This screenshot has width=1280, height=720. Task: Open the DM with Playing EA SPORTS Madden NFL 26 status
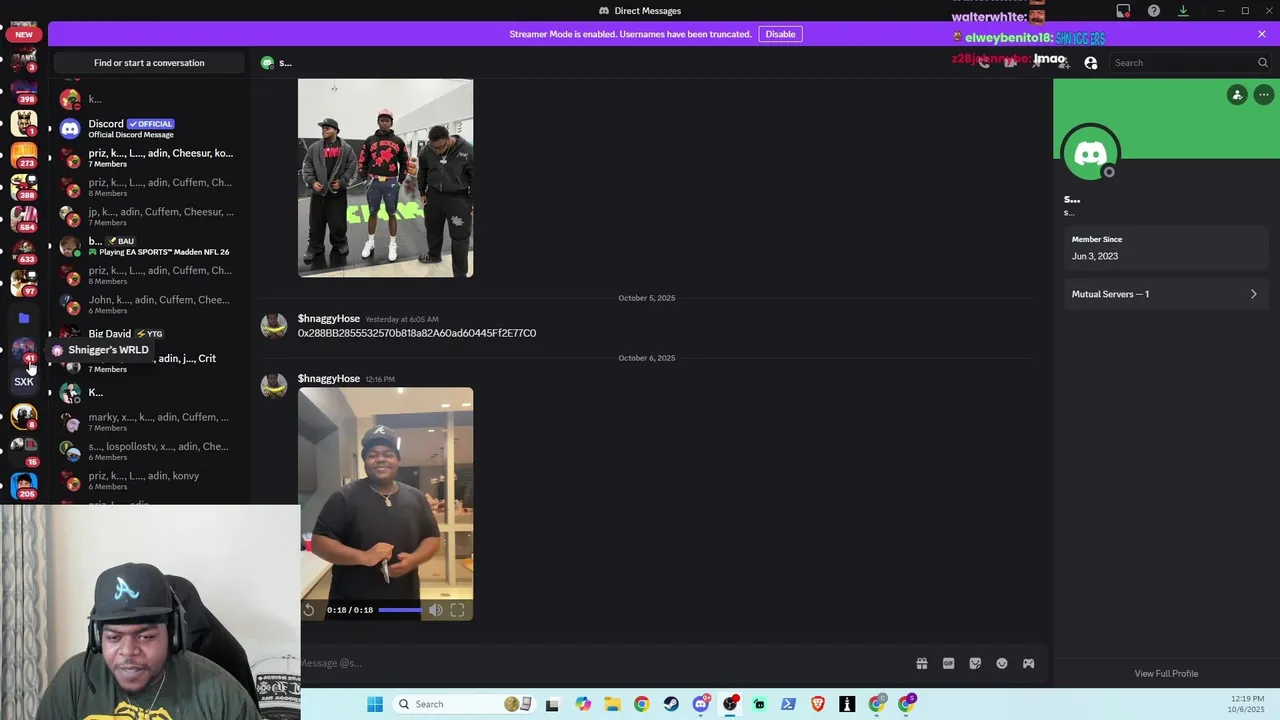(x=149, y=246)
